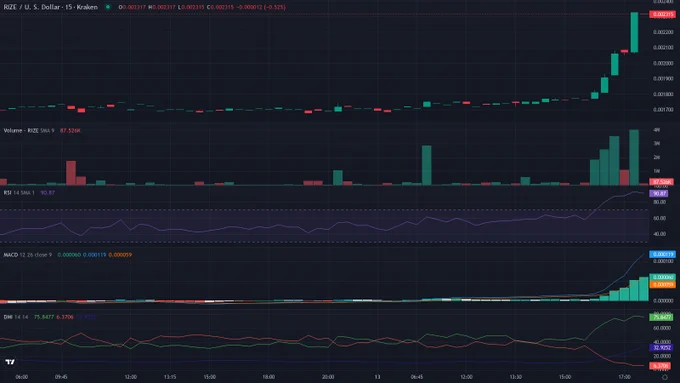Click the 0.002000 price axis label
The height and width of the screenshot is (383, 680).
(663, 63)
